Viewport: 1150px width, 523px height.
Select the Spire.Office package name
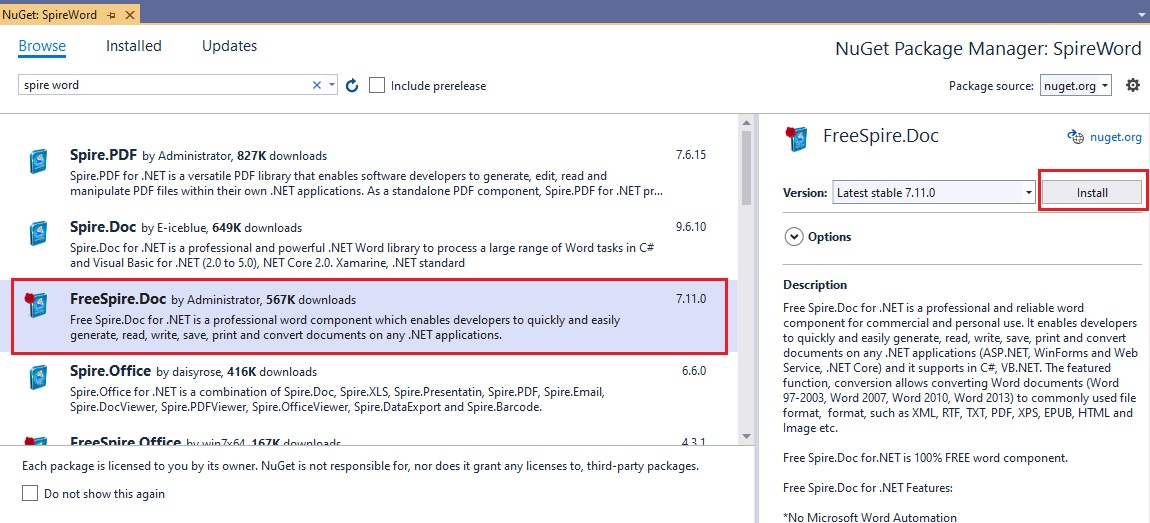click(x=110, y=371)
